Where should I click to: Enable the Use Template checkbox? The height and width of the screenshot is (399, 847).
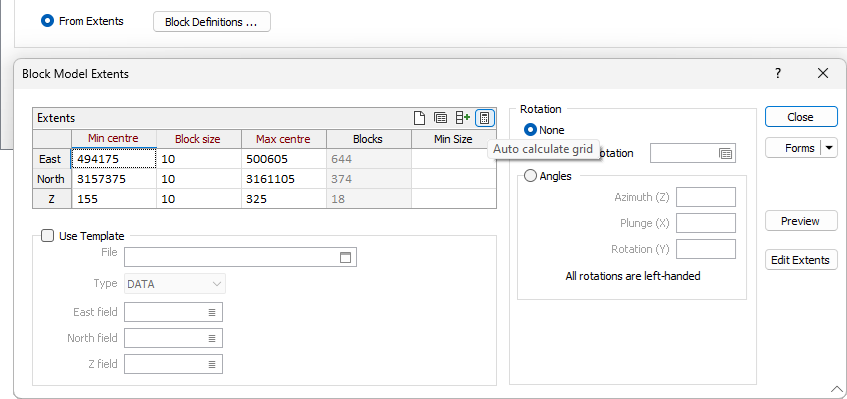pos(48,236)
